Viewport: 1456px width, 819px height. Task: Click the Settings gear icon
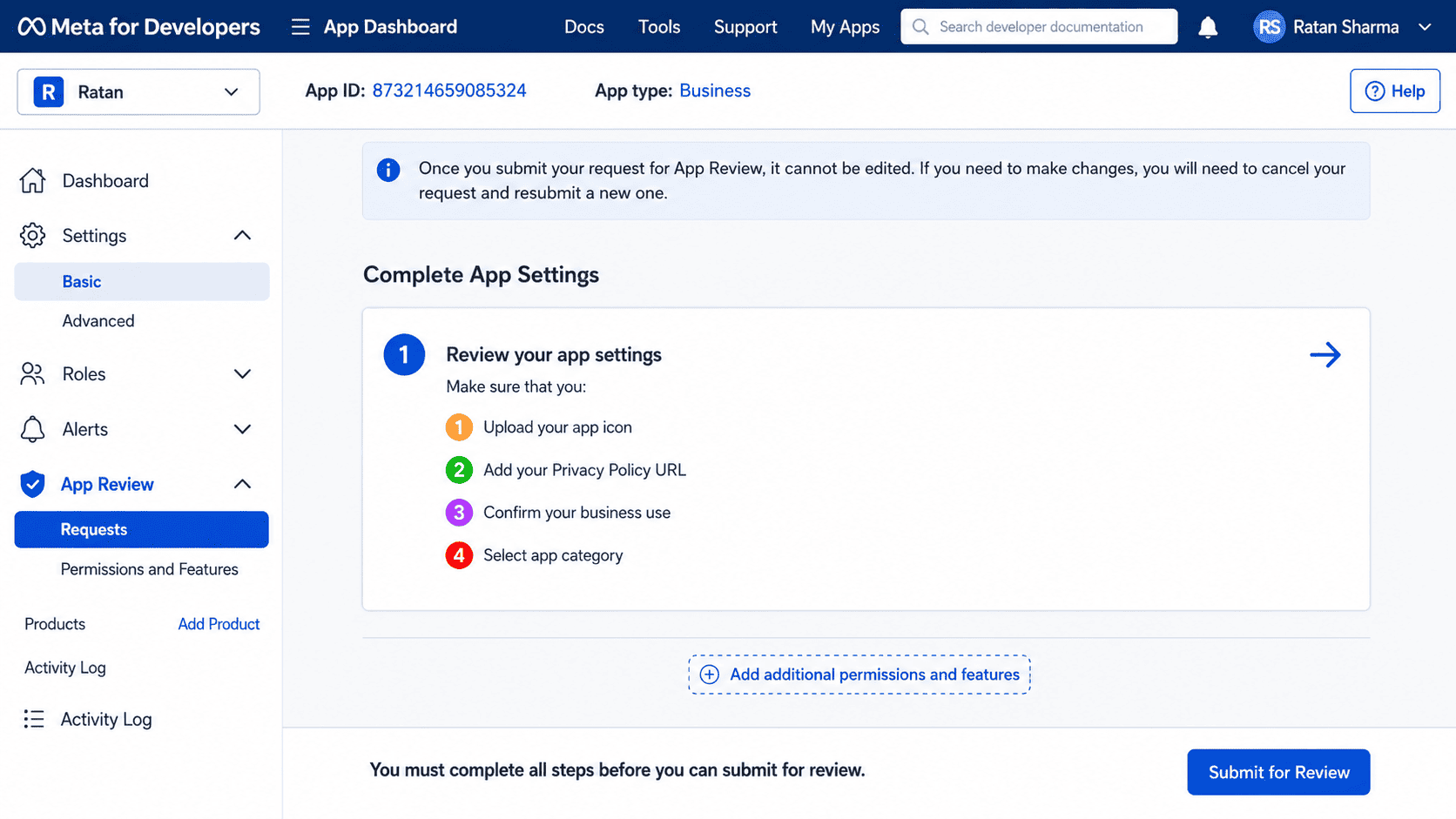[32, 236]
